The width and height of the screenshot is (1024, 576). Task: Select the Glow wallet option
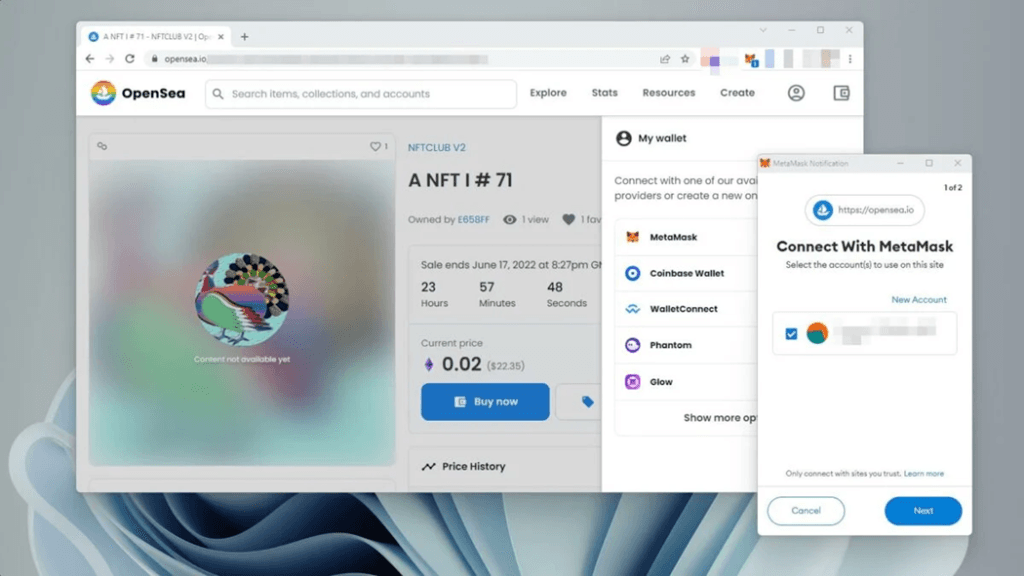[686, 381]
